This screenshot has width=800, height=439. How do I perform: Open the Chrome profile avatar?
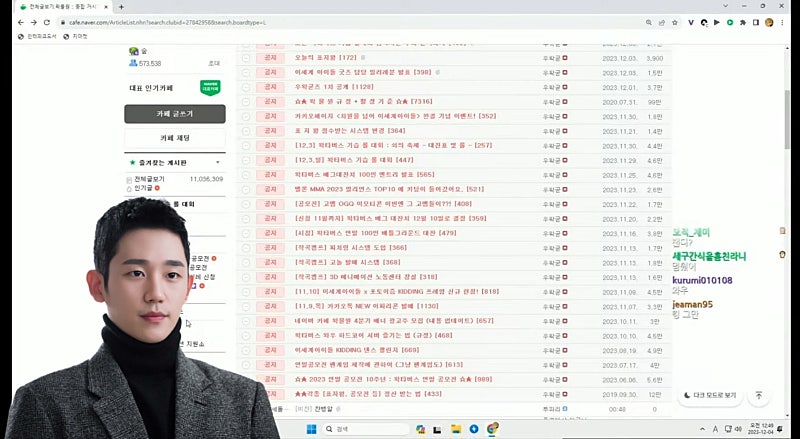pos(769,22)
